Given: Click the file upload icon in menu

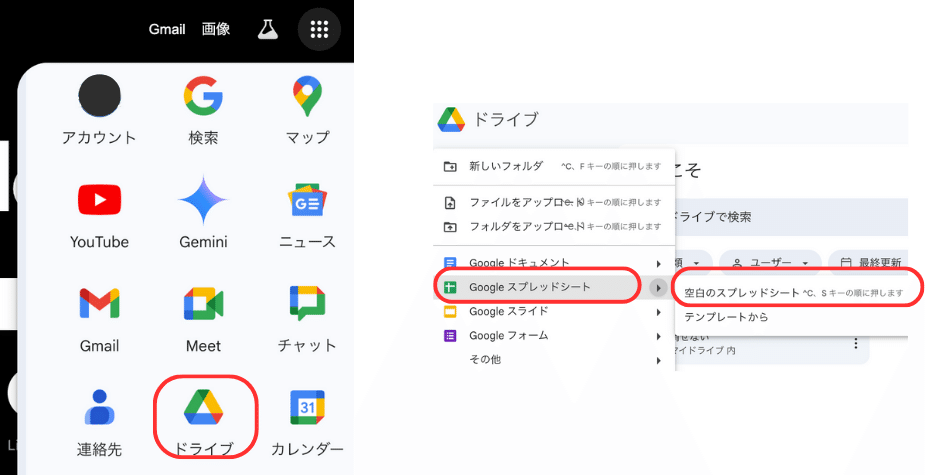Looking at the screenshot, I should pos(450,204).
